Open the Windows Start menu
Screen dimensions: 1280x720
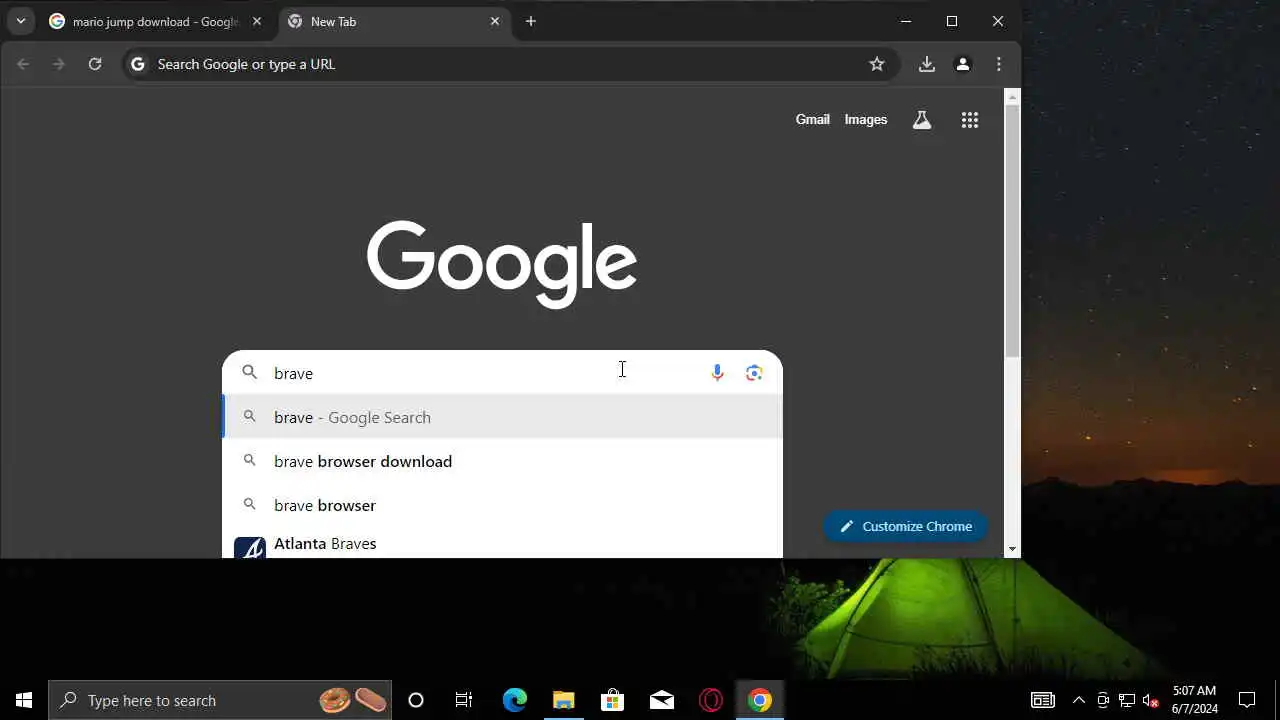[x=24, y=700]
